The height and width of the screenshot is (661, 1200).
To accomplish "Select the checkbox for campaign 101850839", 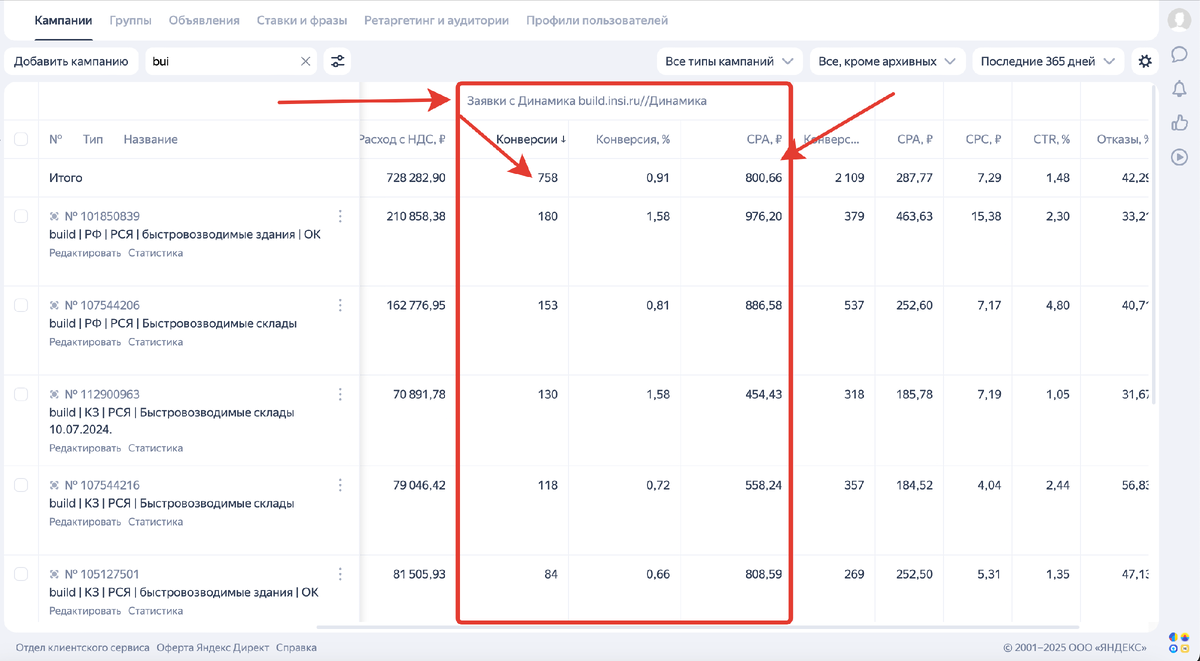I will pyautogui.click(x=21, y=216).
